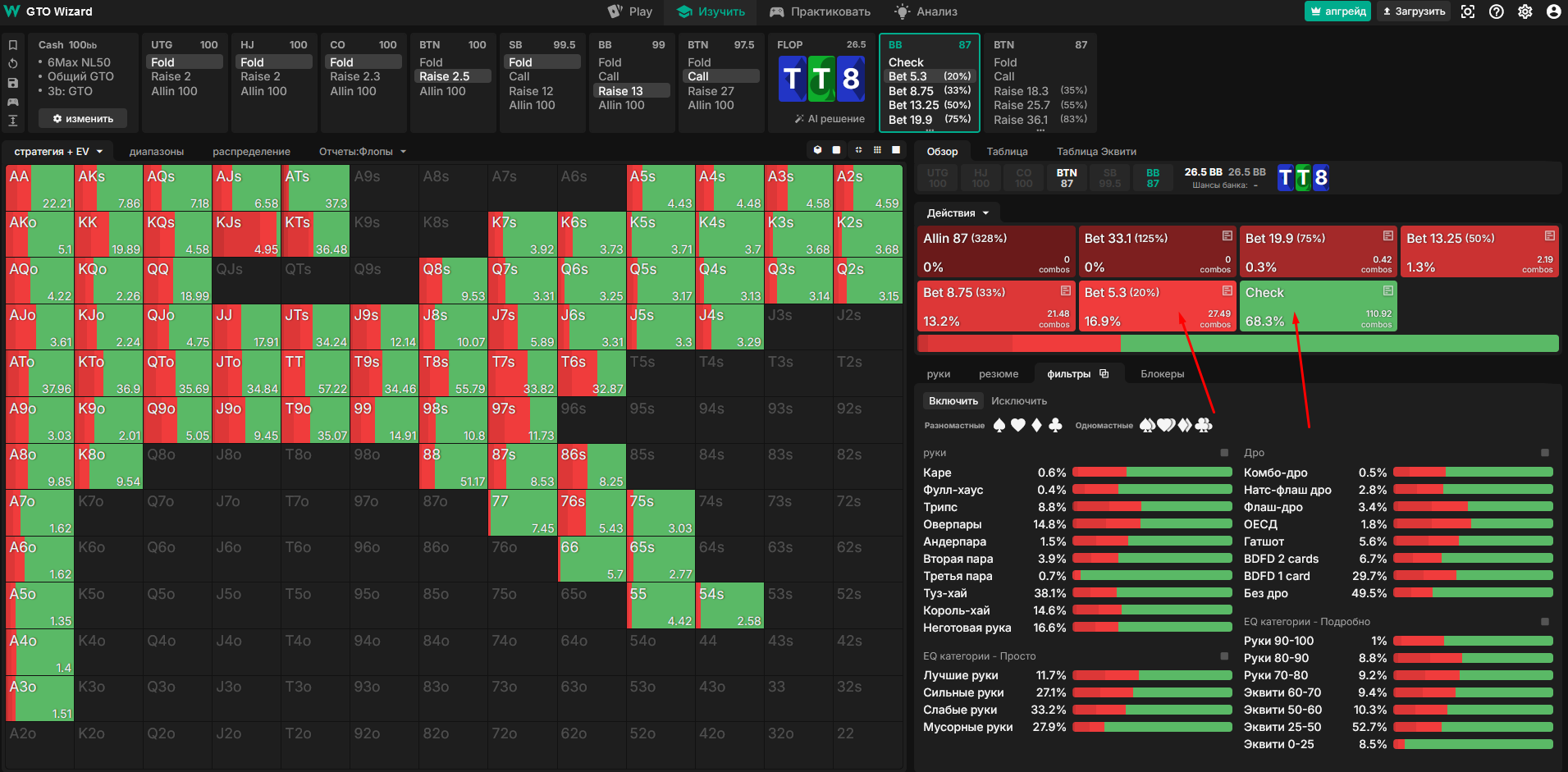Select Bet 8.75 in BB panel
The image size is (1568, 772).
[x=930, y=91]
